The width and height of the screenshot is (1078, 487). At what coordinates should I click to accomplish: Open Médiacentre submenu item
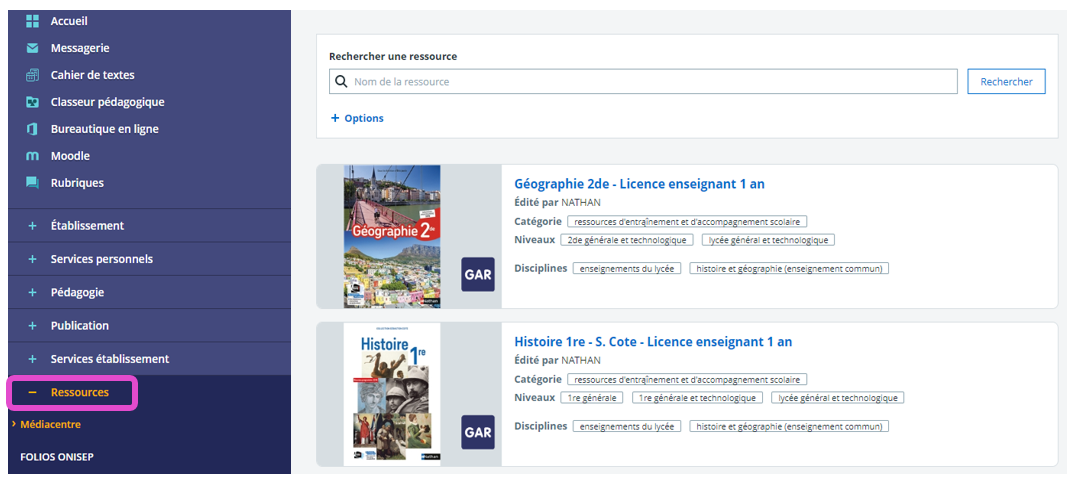point(50,424)
